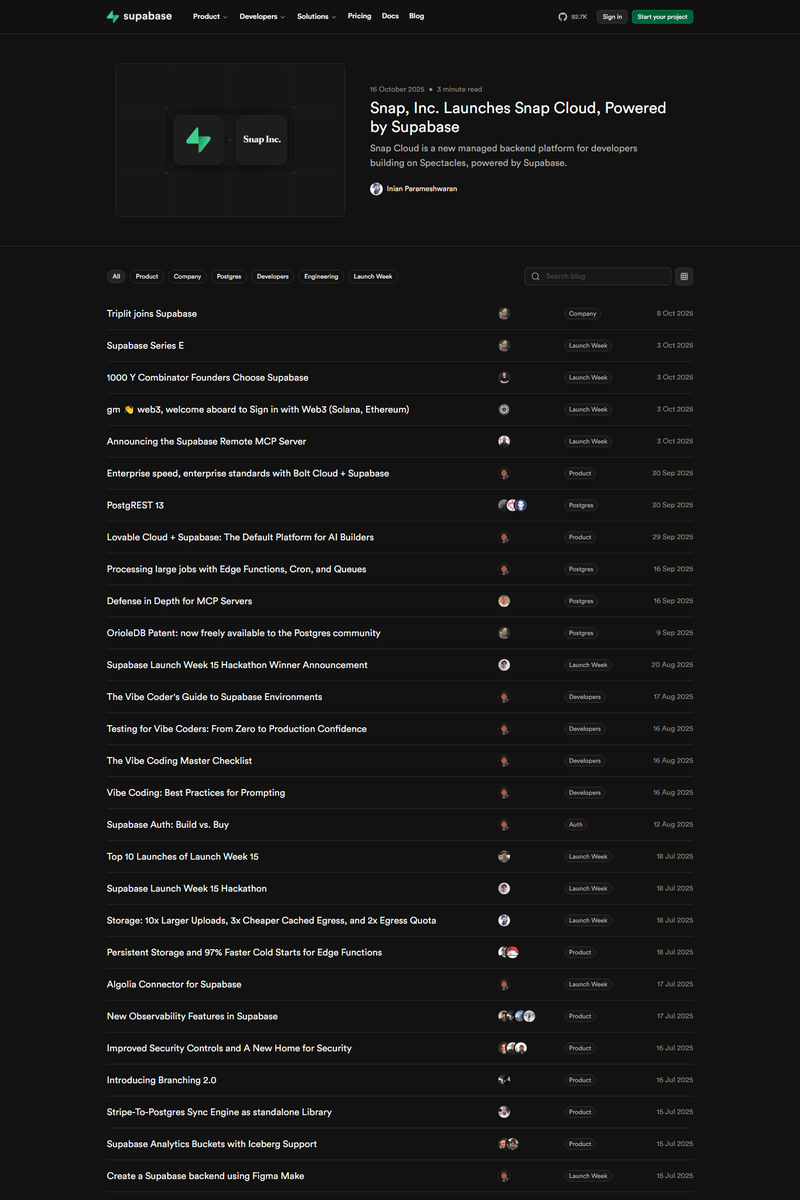The height and width of the screenshot is (1200, 800).
Task: Click author avatar in Hackathon Winner Announcement row
Action: [x=504, y=665]
